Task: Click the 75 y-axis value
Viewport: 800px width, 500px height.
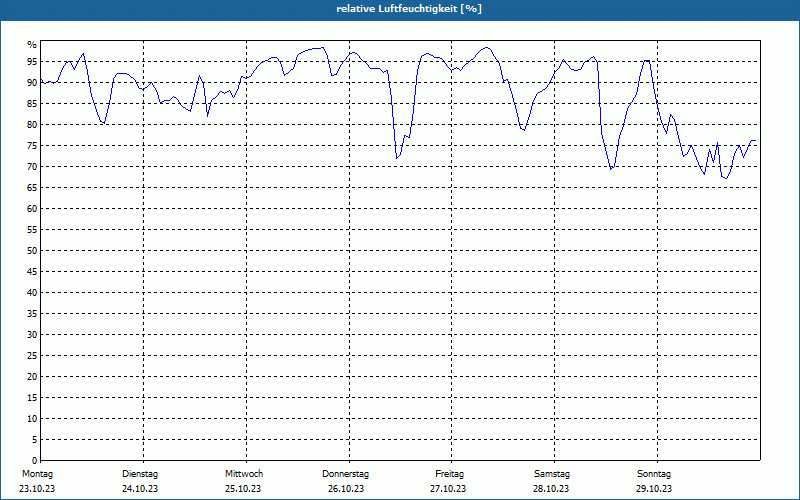Action: (x=32, y=145)
